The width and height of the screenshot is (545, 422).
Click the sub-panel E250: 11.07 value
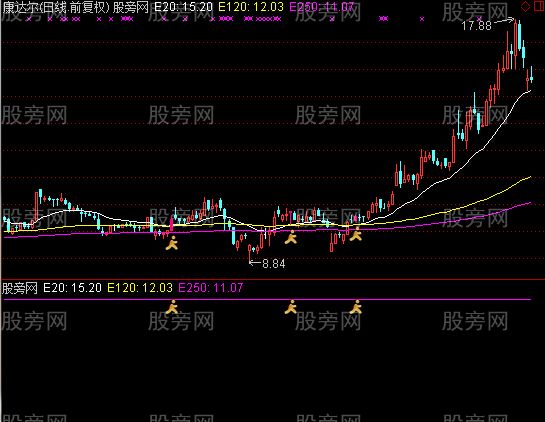click(211, 288)
